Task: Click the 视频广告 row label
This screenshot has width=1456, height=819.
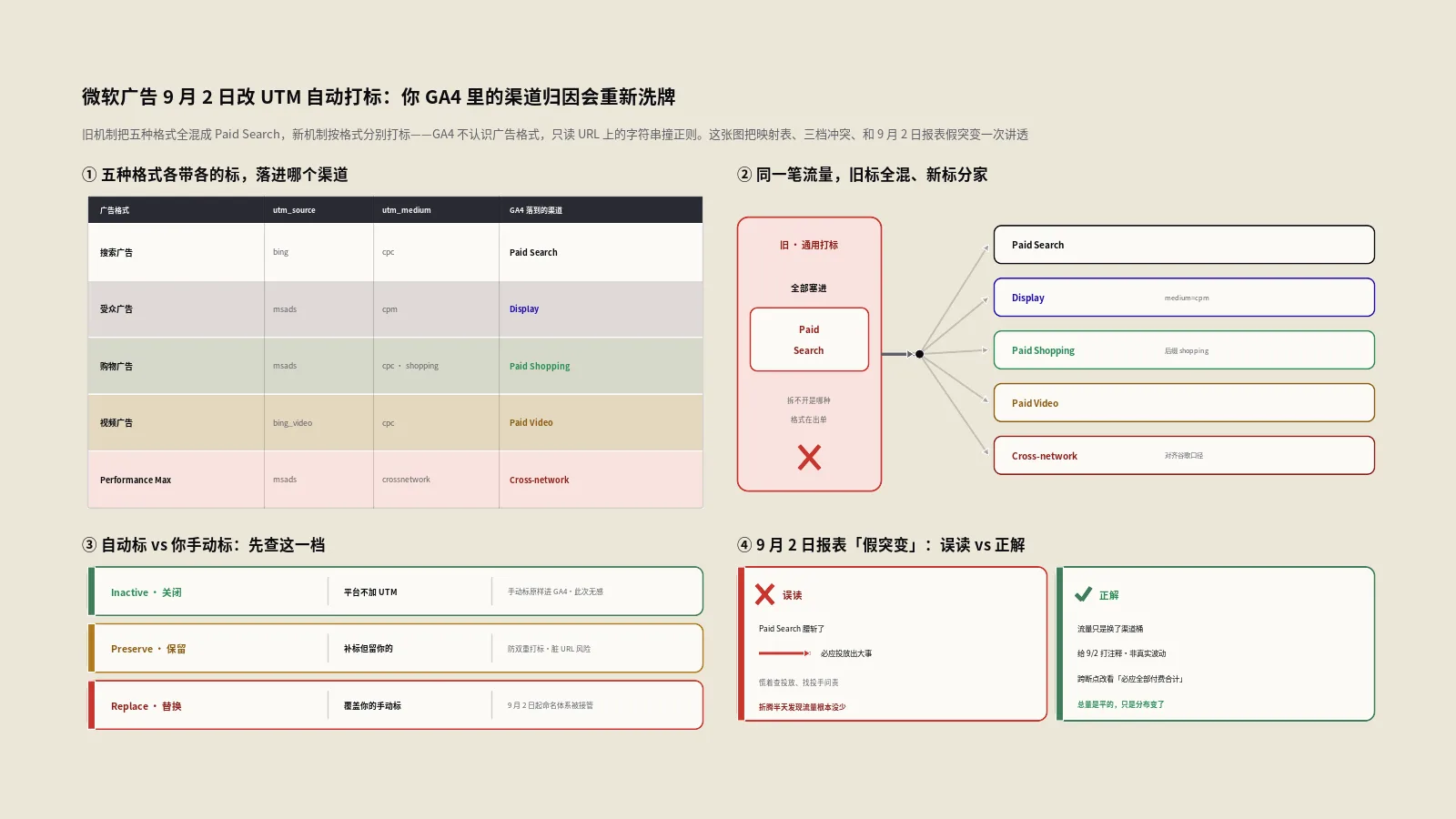Action: (116, 423)
